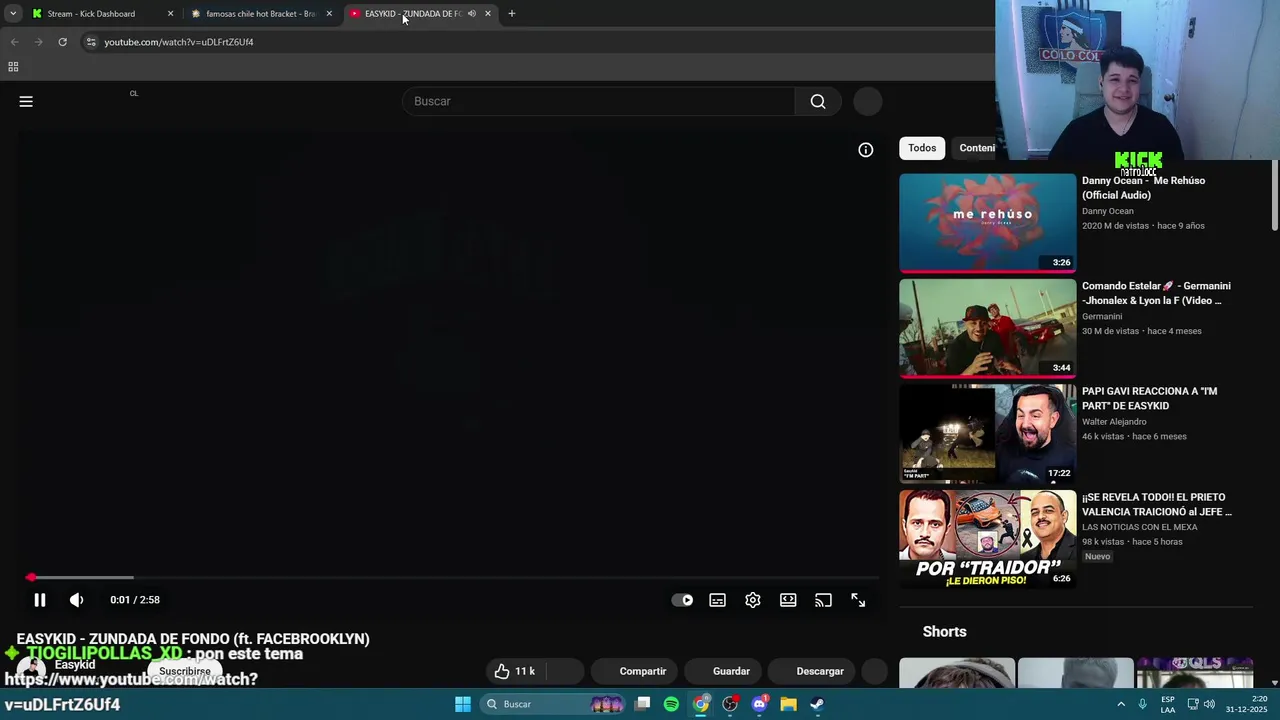Open Google Chrome from the taskbar
1280x720 pixels.
(701, 704)
